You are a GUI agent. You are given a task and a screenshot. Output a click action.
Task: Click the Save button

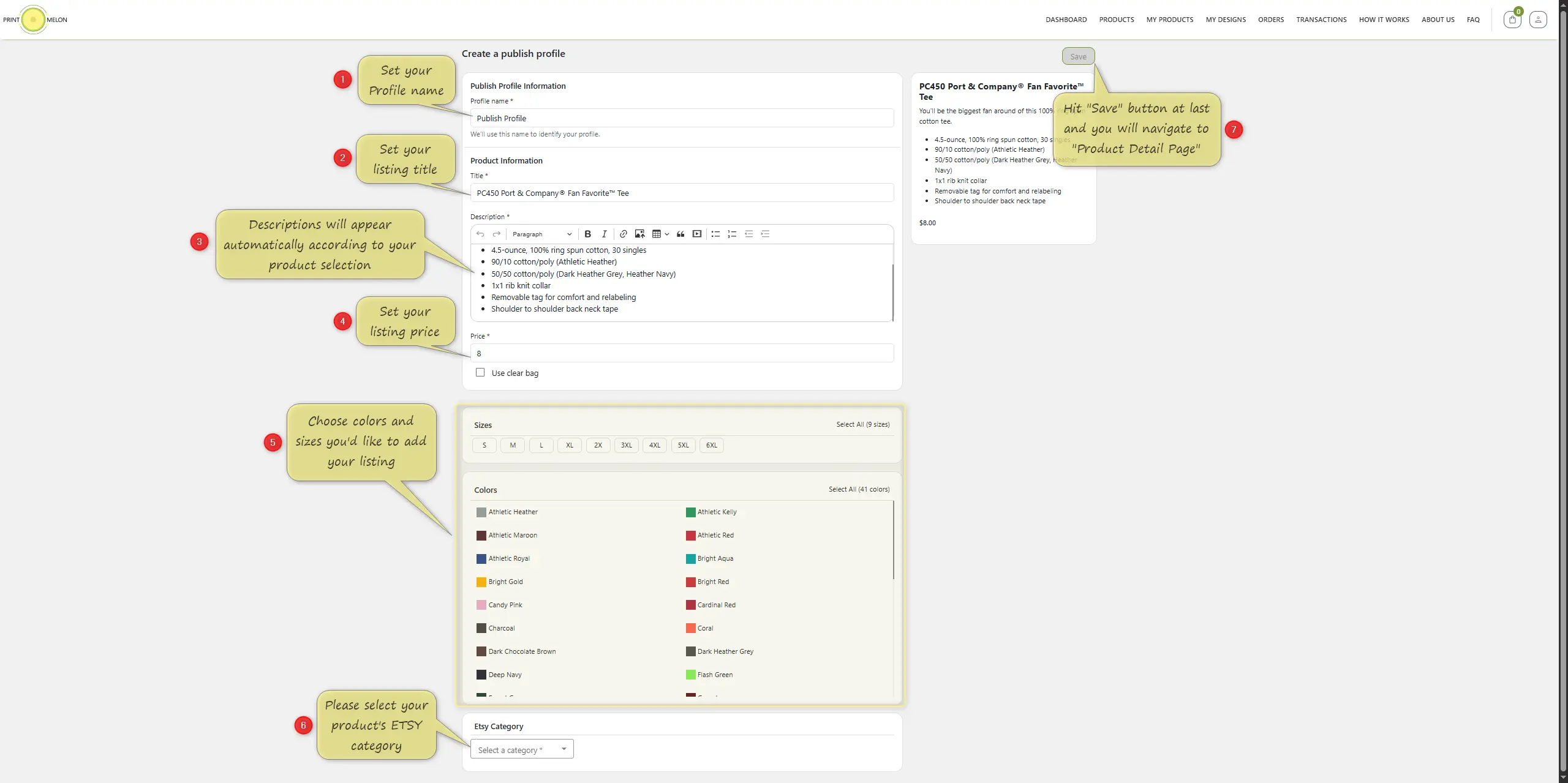pos(1078,56)
